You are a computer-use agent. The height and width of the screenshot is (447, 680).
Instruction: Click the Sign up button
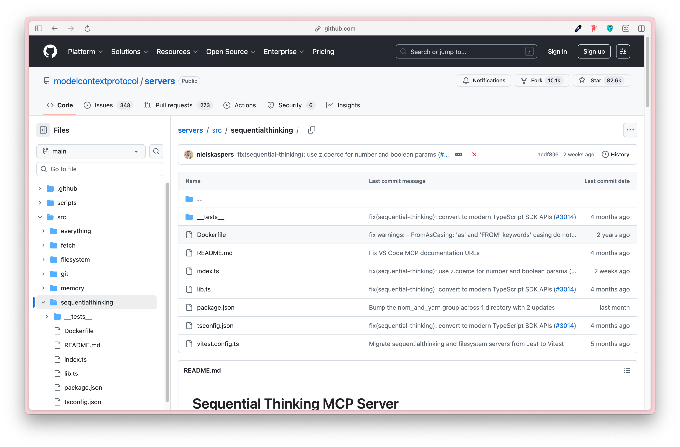pyautogui.click(x=594, y=52)
